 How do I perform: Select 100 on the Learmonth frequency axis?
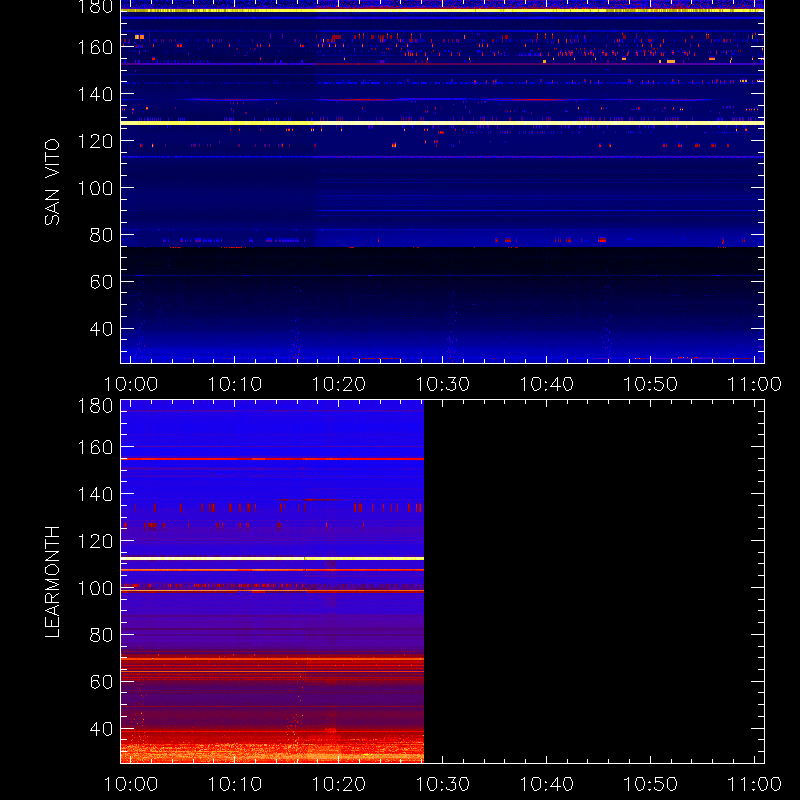click(x=95, y=588)
